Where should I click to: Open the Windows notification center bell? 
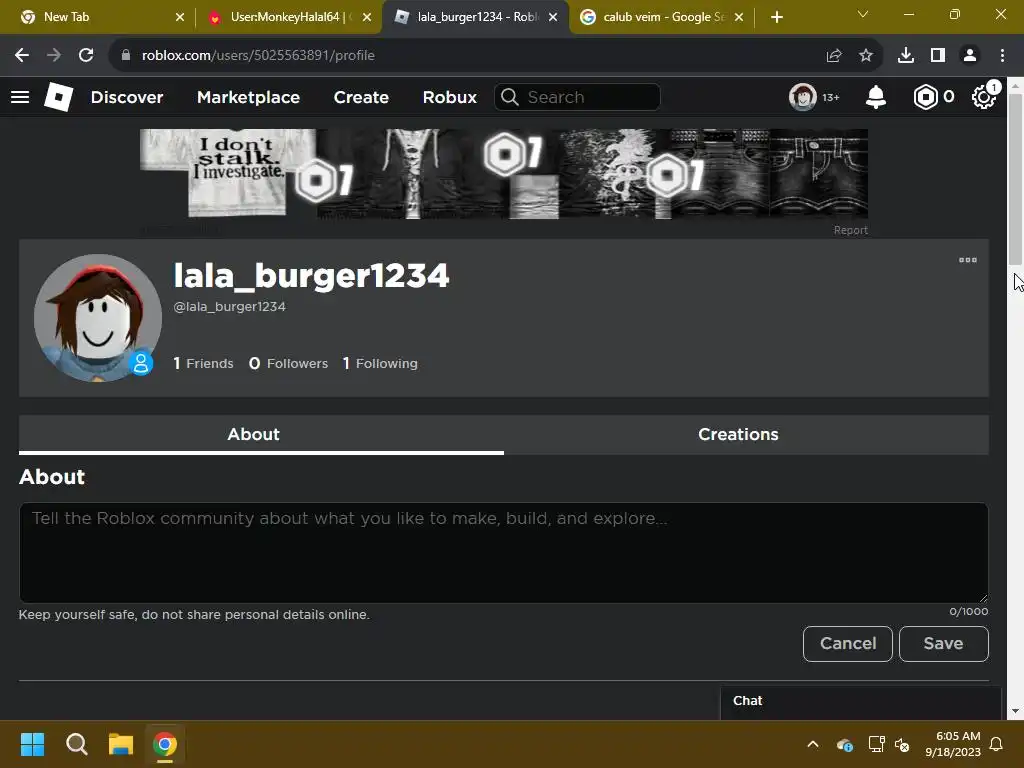pos(996,744)
